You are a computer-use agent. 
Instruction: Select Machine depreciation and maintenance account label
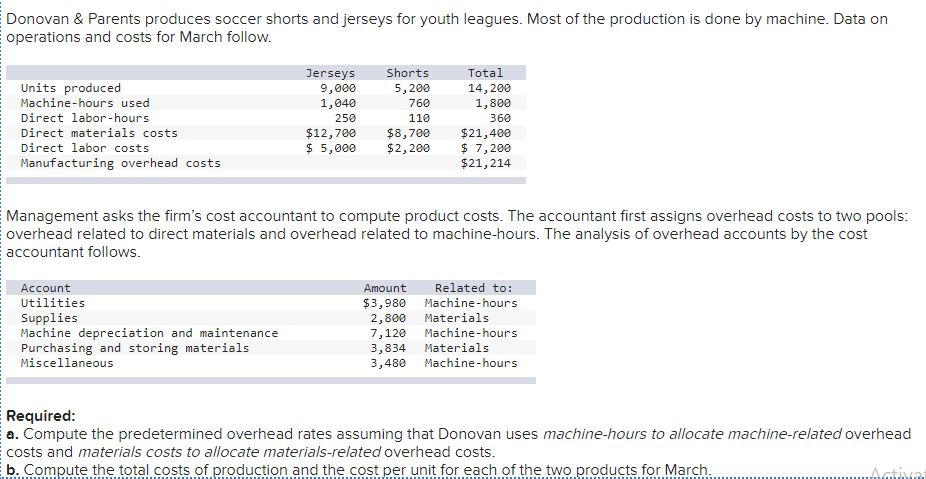149,333
